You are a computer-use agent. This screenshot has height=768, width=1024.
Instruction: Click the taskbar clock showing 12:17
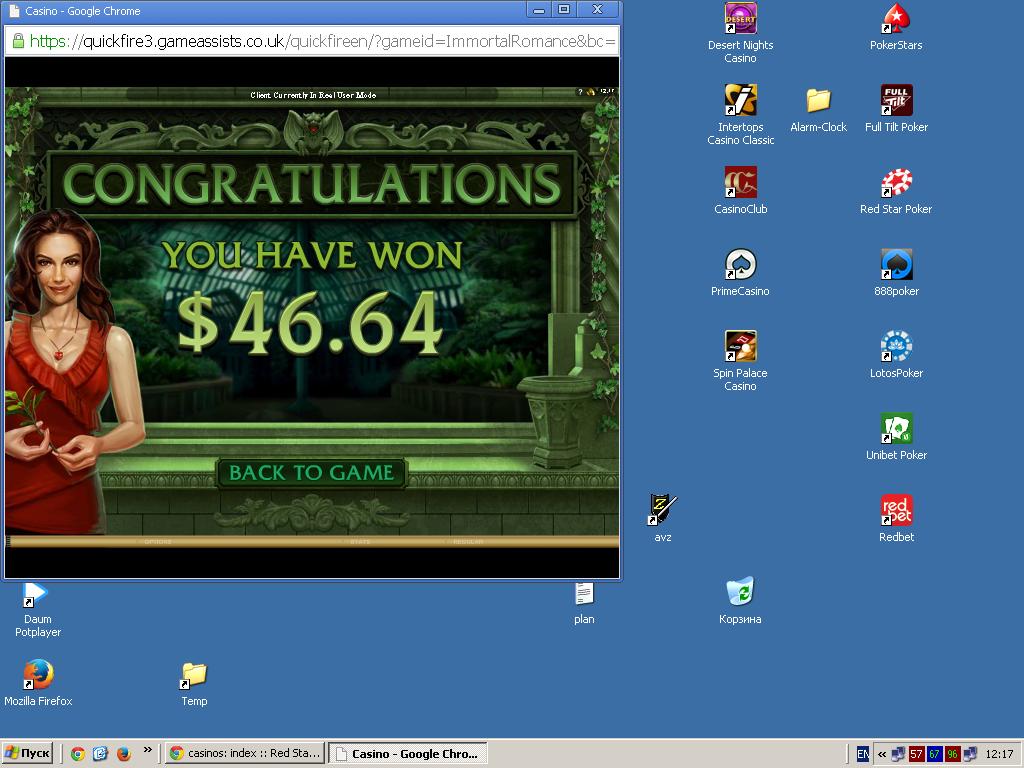coord(999,754)
